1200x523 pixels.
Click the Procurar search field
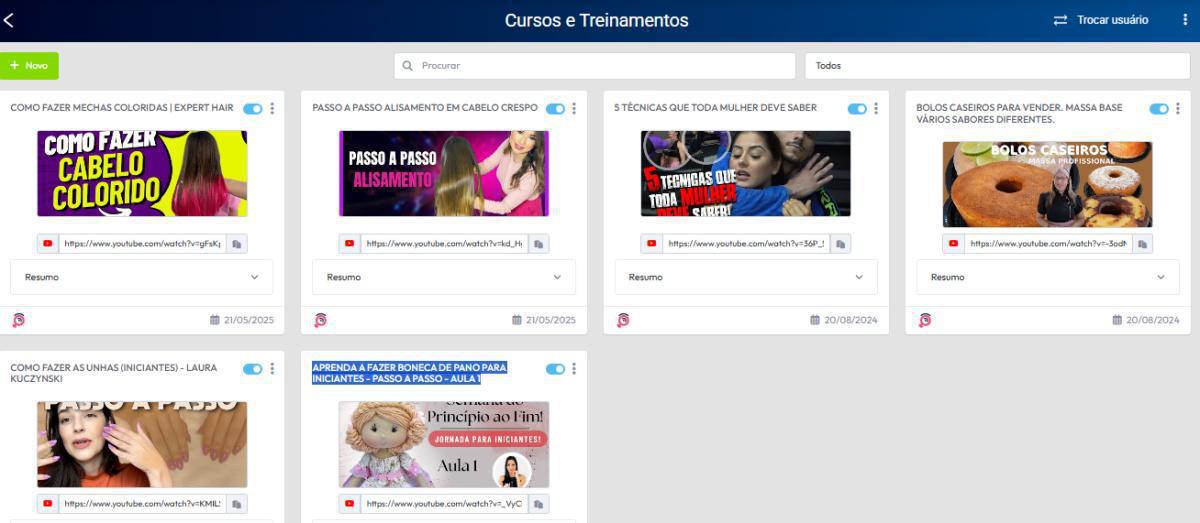point(595,66)
